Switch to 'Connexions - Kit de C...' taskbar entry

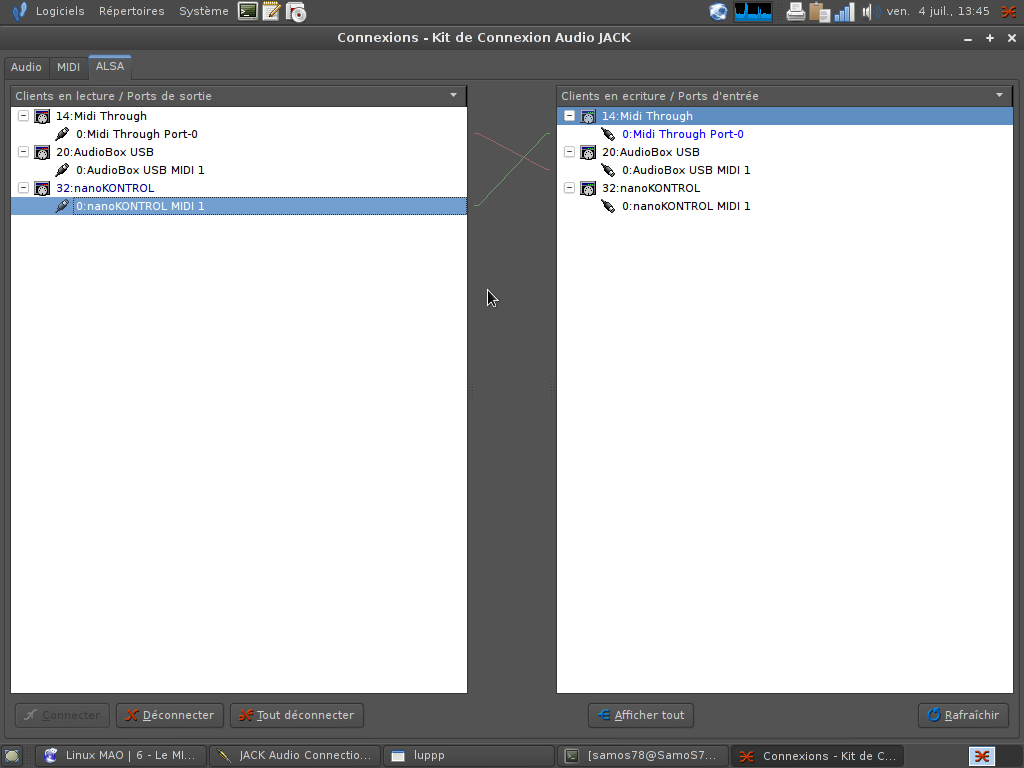click(818, 756)
